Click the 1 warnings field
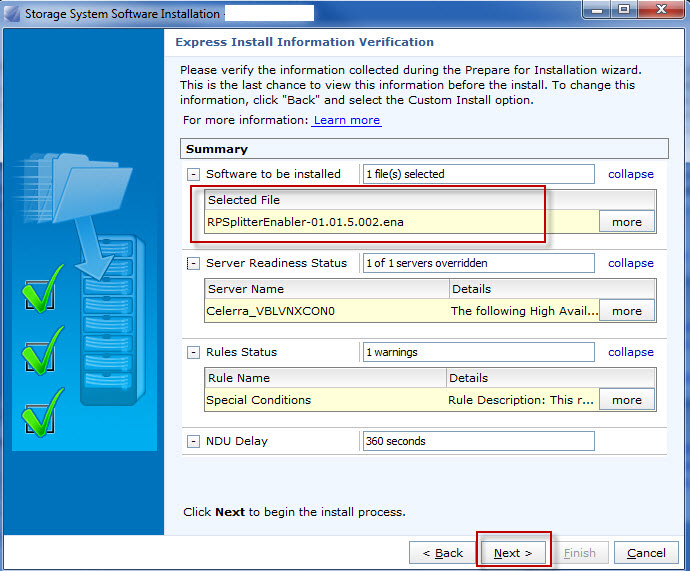The width and height of the screenshot is (690, 571). pos(478,352)
